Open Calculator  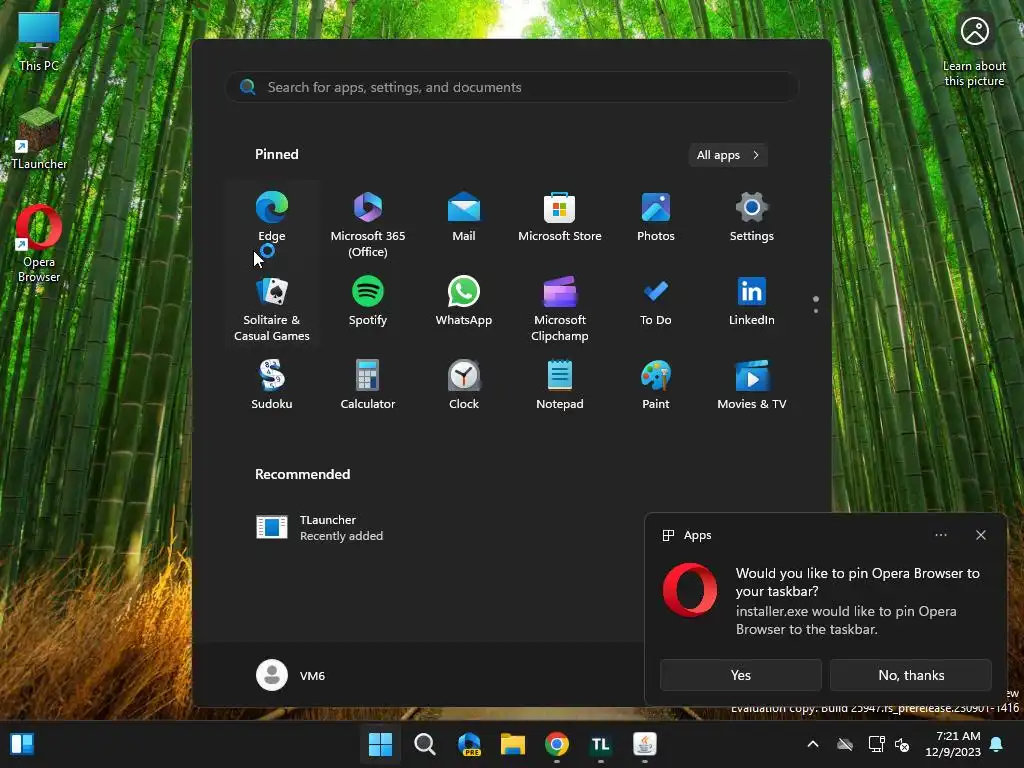pyautogui.click(x=368, y=385)
